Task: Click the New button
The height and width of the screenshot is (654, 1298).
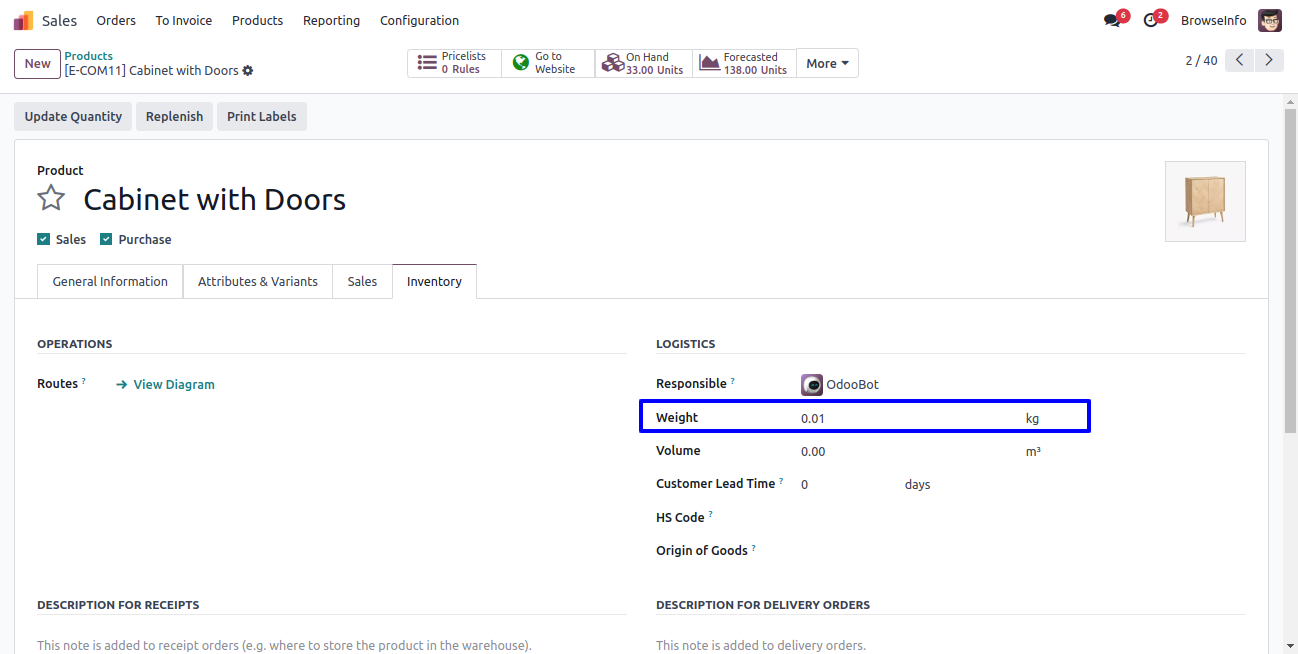Action: coord(37,63)
